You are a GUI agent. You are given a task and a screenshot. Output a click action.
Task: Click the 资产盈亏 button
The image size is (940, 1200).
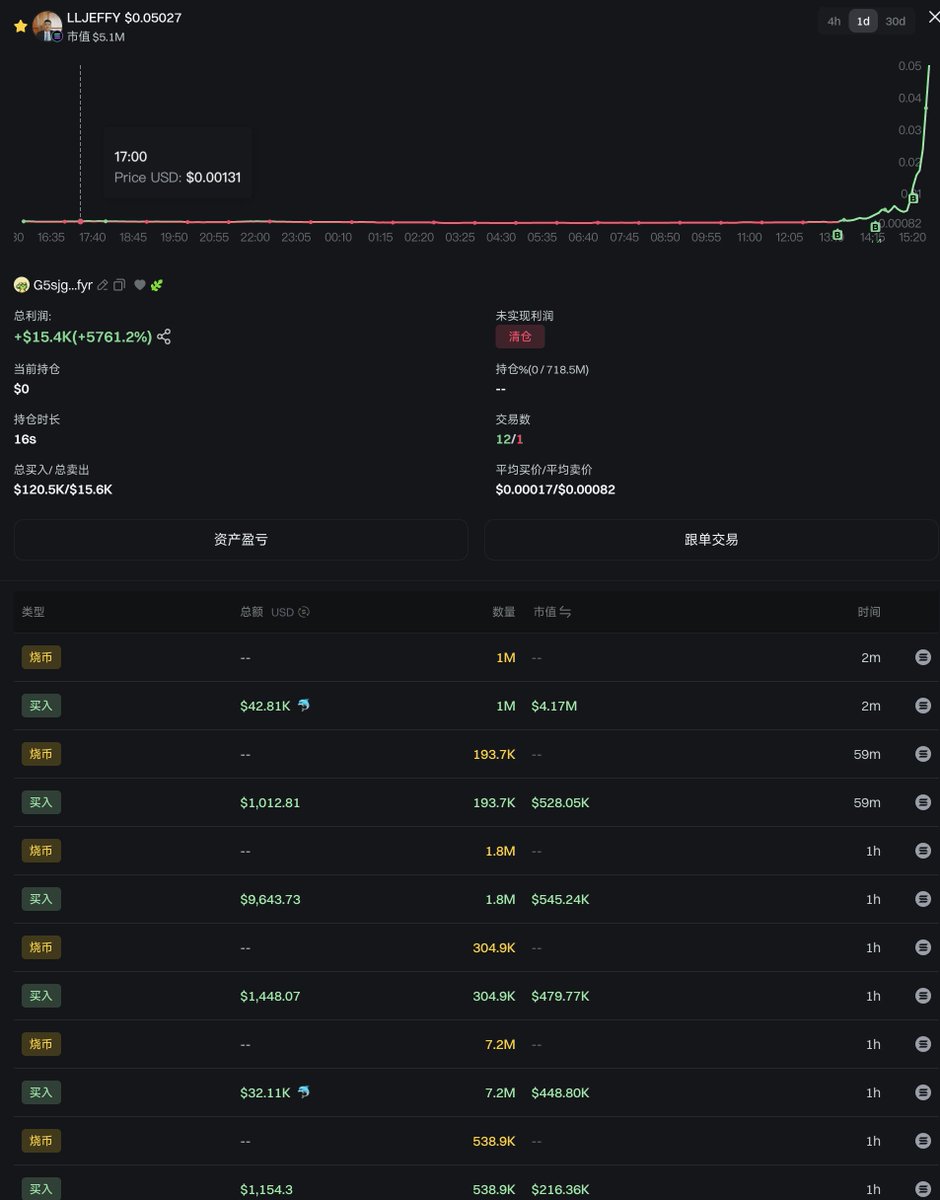click(240, 539)
